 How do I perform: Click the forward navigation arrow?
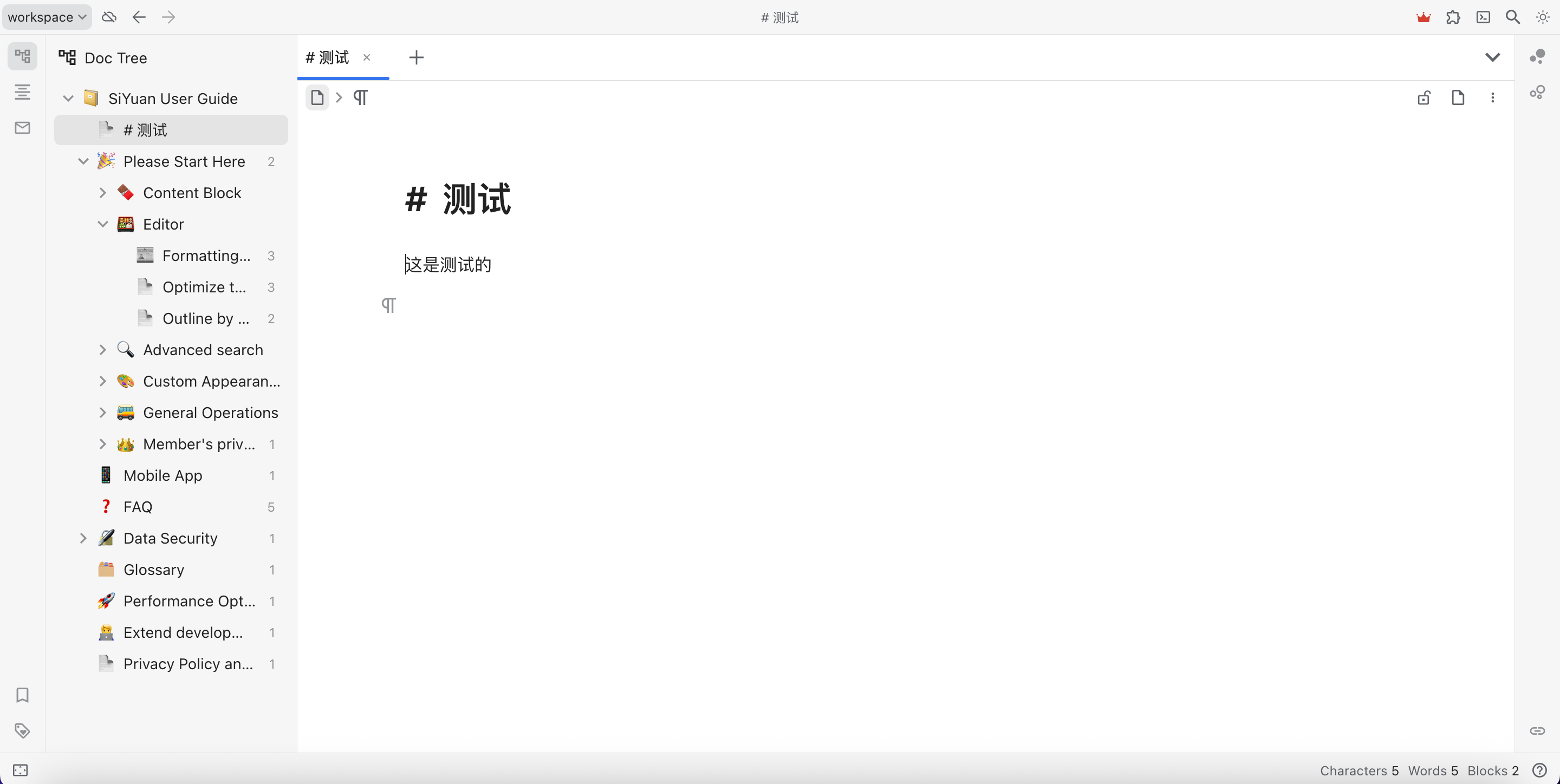pos(168,17)
